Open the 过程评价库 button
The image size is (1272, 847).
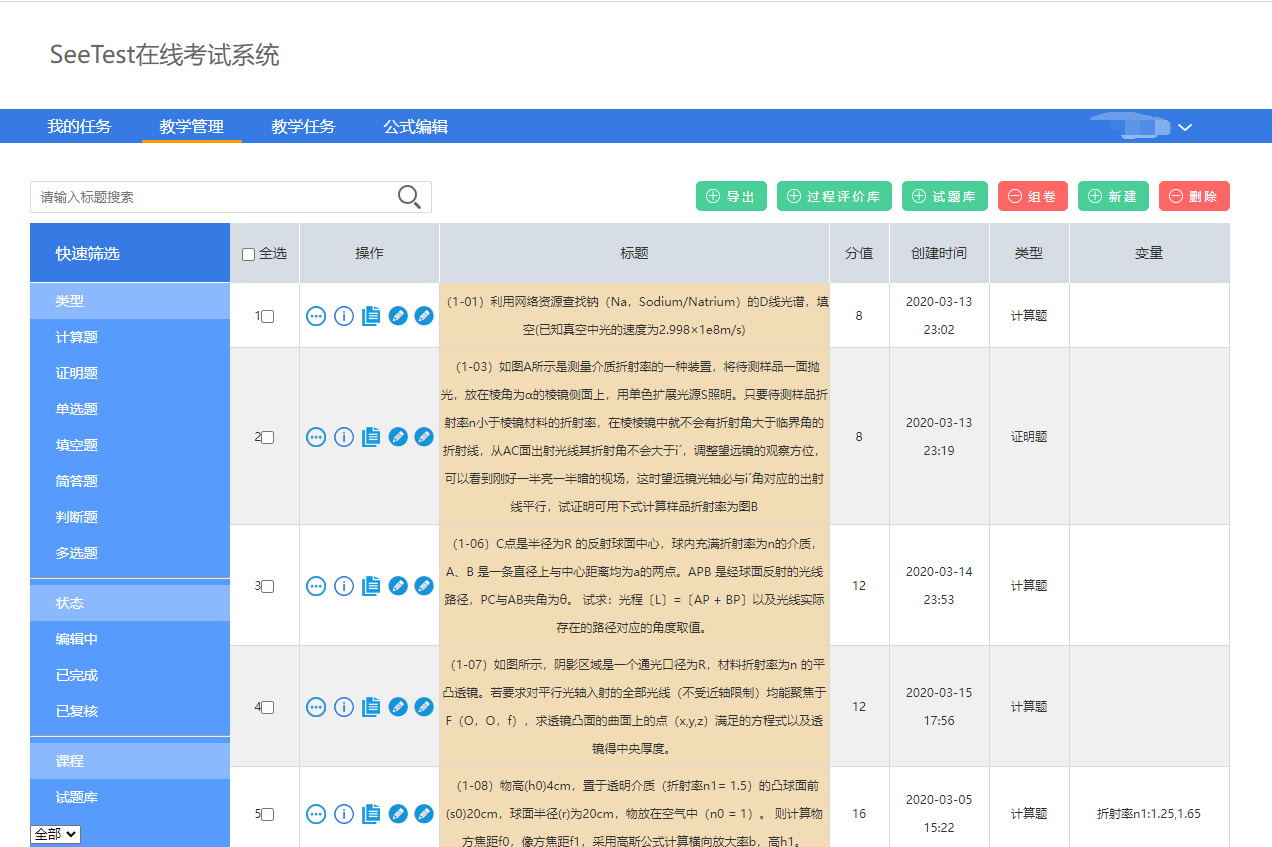834,196
